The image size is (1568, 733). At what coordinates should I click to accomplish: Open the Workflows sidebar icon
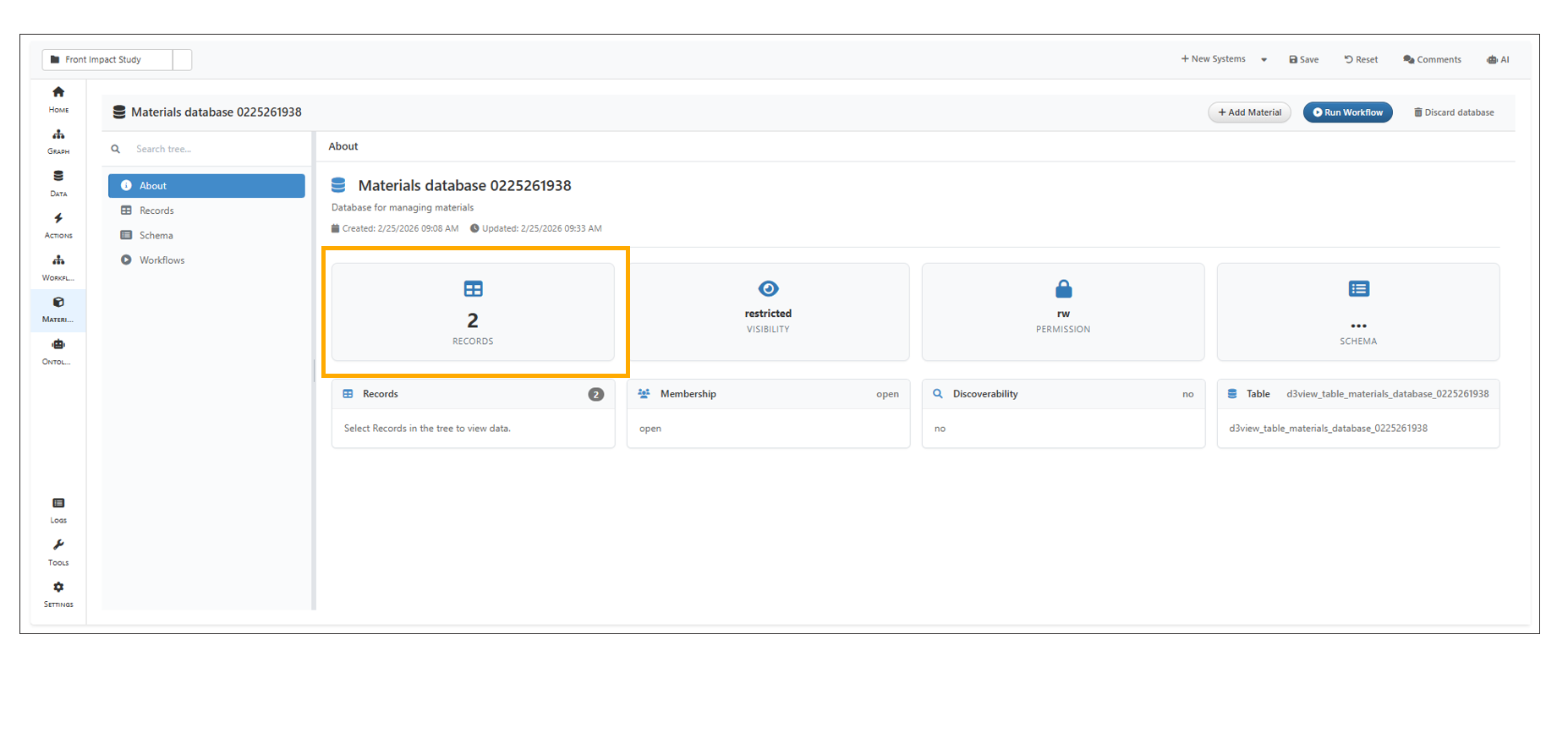pos(58,266)
